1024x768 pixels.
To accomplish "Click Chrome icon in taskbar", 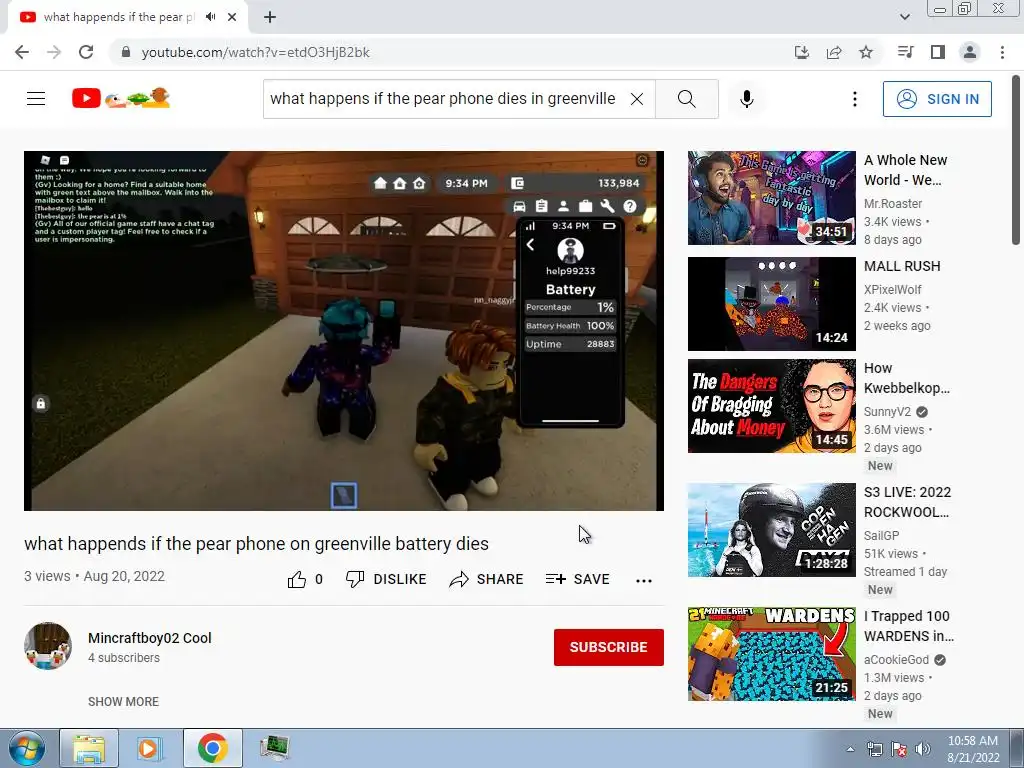I will (x=212, y=748).
